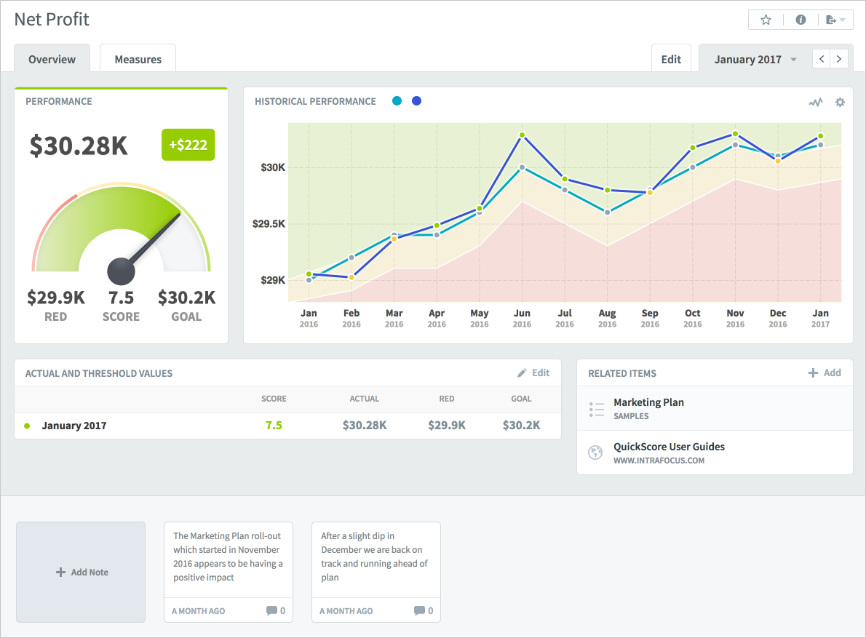This screenshot has height=638, width=866.
Task: Toggle the blue series in the chart legend
Action: pos(415,100)
